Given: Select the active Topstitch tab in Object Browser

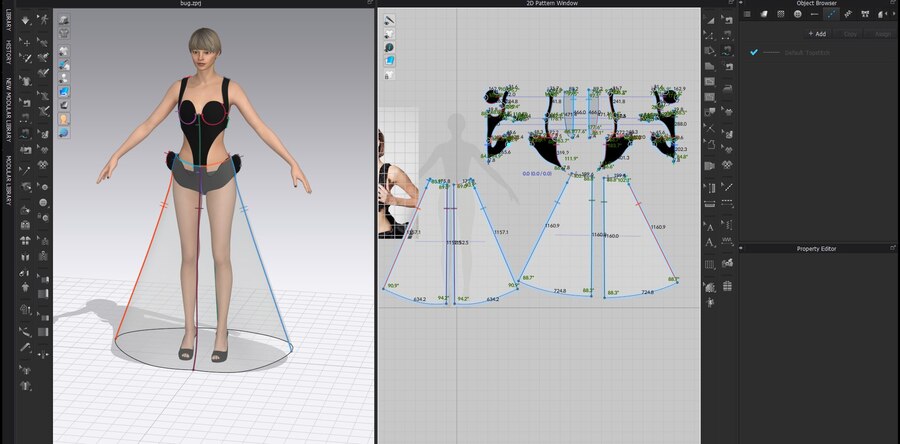Looking at the screenshot, I should (x=831, y=15).
